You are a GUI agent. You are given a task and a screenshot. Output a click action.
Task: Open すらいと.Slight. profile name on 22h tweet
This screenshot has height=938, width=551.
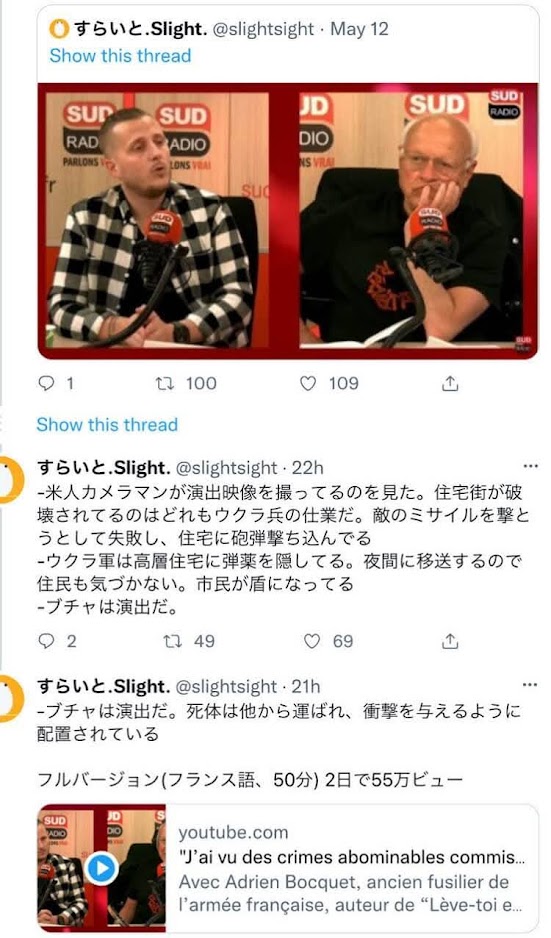104,467
